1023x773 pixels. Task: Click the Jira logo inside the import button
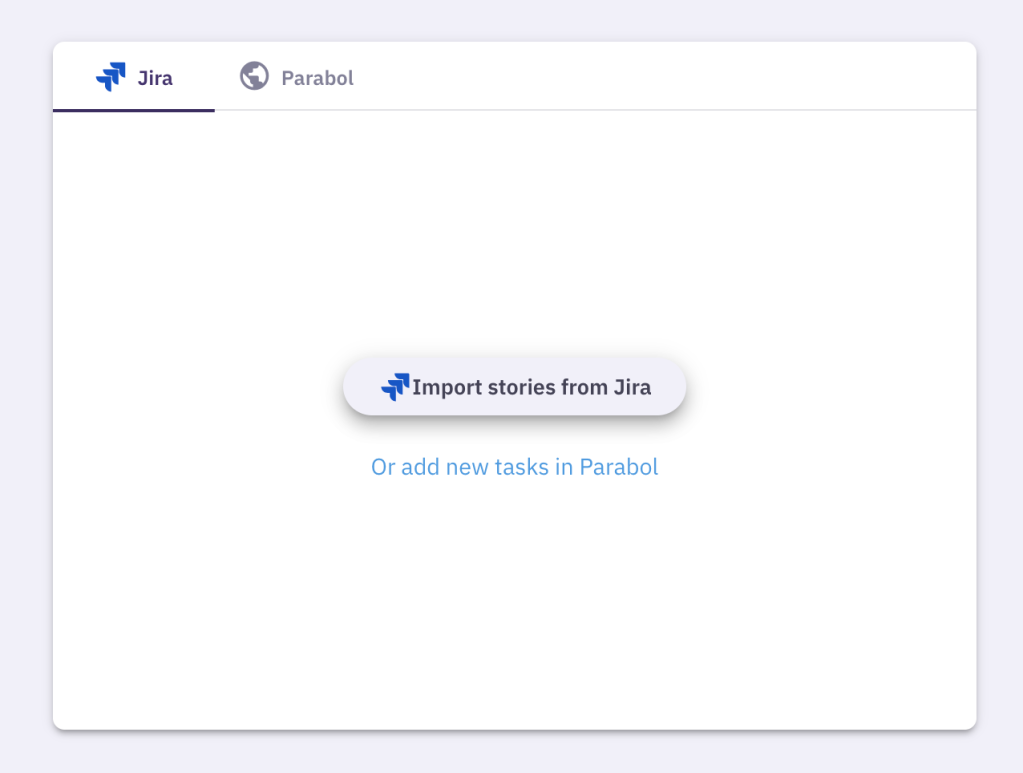tap(395, 387)
